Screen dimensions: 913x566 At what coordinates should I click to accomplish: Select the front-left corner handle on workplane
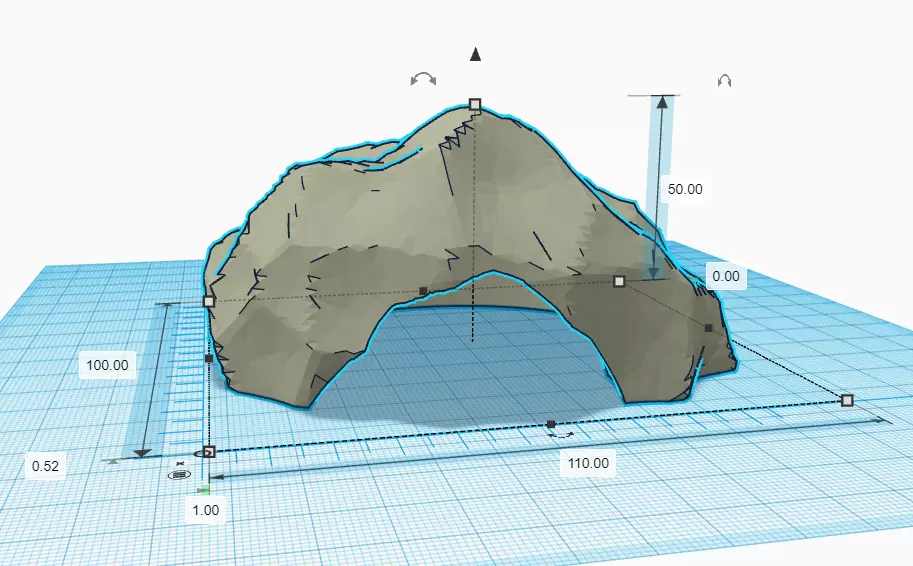(209, 452)
